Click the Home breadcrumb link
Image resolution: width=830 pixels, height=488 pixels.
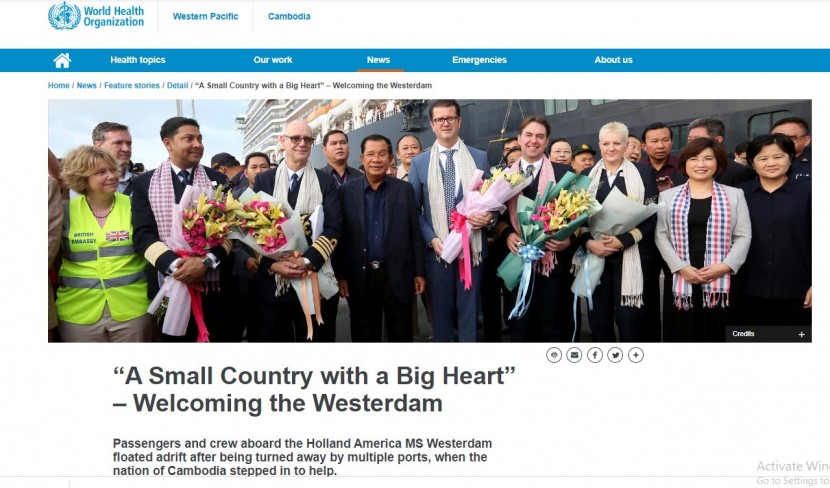click(59, 86)
